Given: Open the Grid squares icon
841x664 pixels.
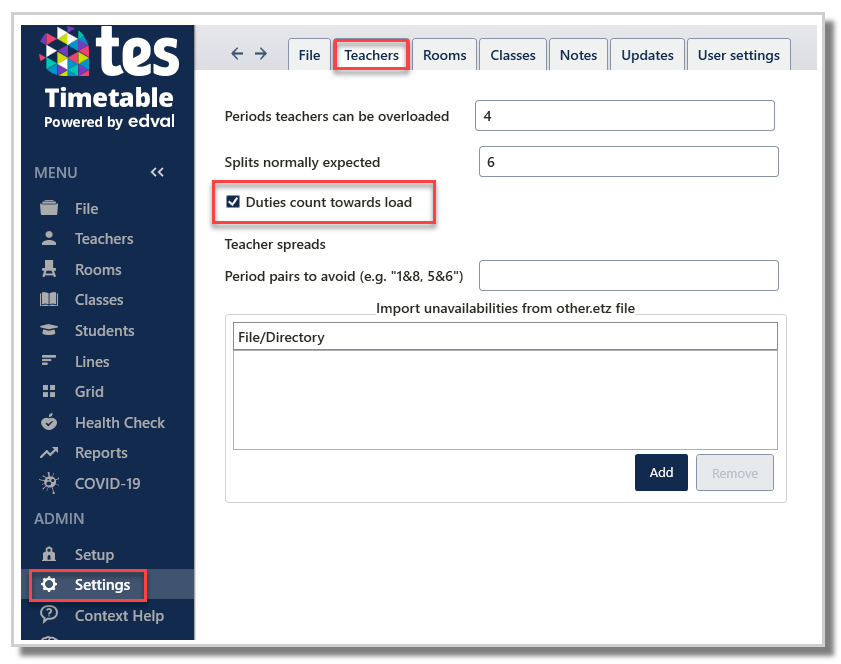Looking at the screenshot, I should 49,391.
